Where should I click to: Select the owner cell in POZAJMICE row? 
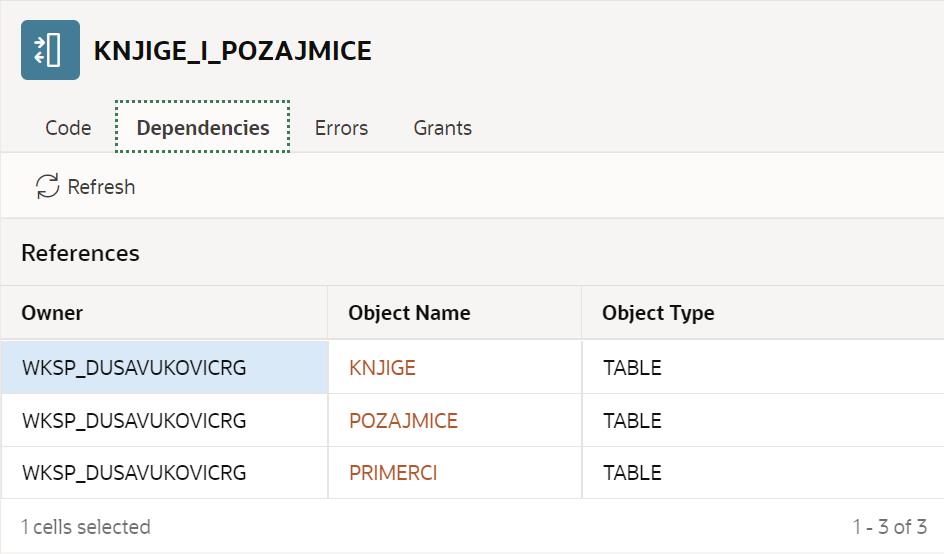point(134,421)
